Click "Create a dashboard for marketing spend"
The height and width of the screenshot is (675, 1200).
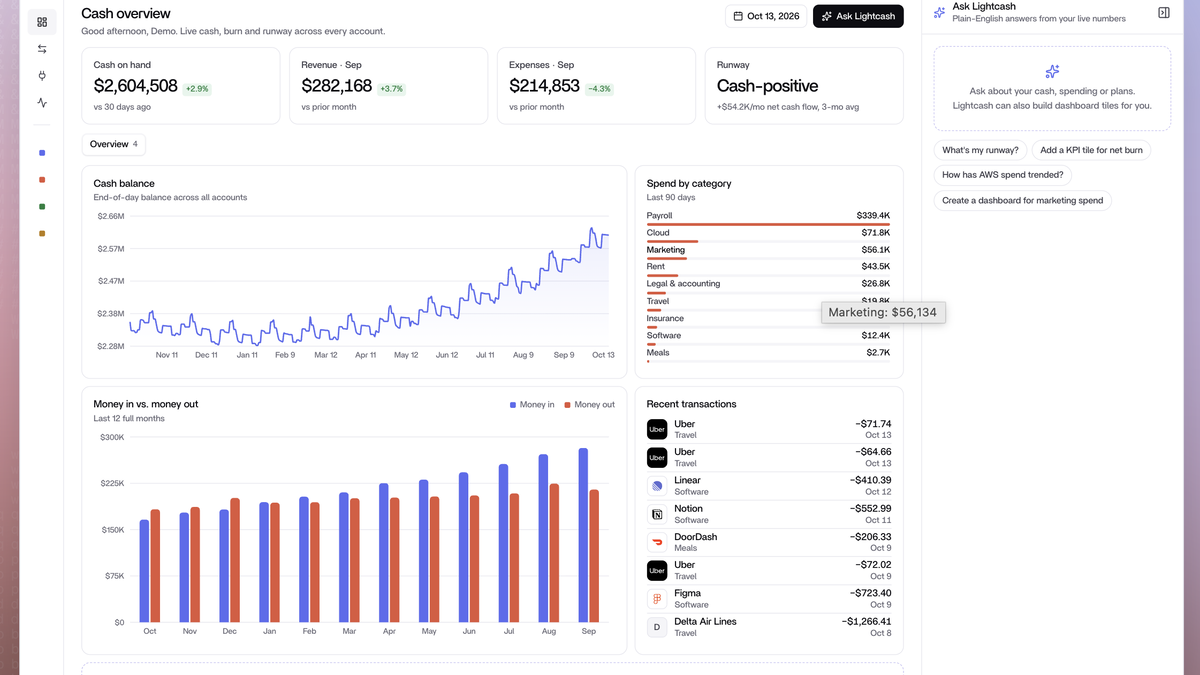click(1023, 201)
